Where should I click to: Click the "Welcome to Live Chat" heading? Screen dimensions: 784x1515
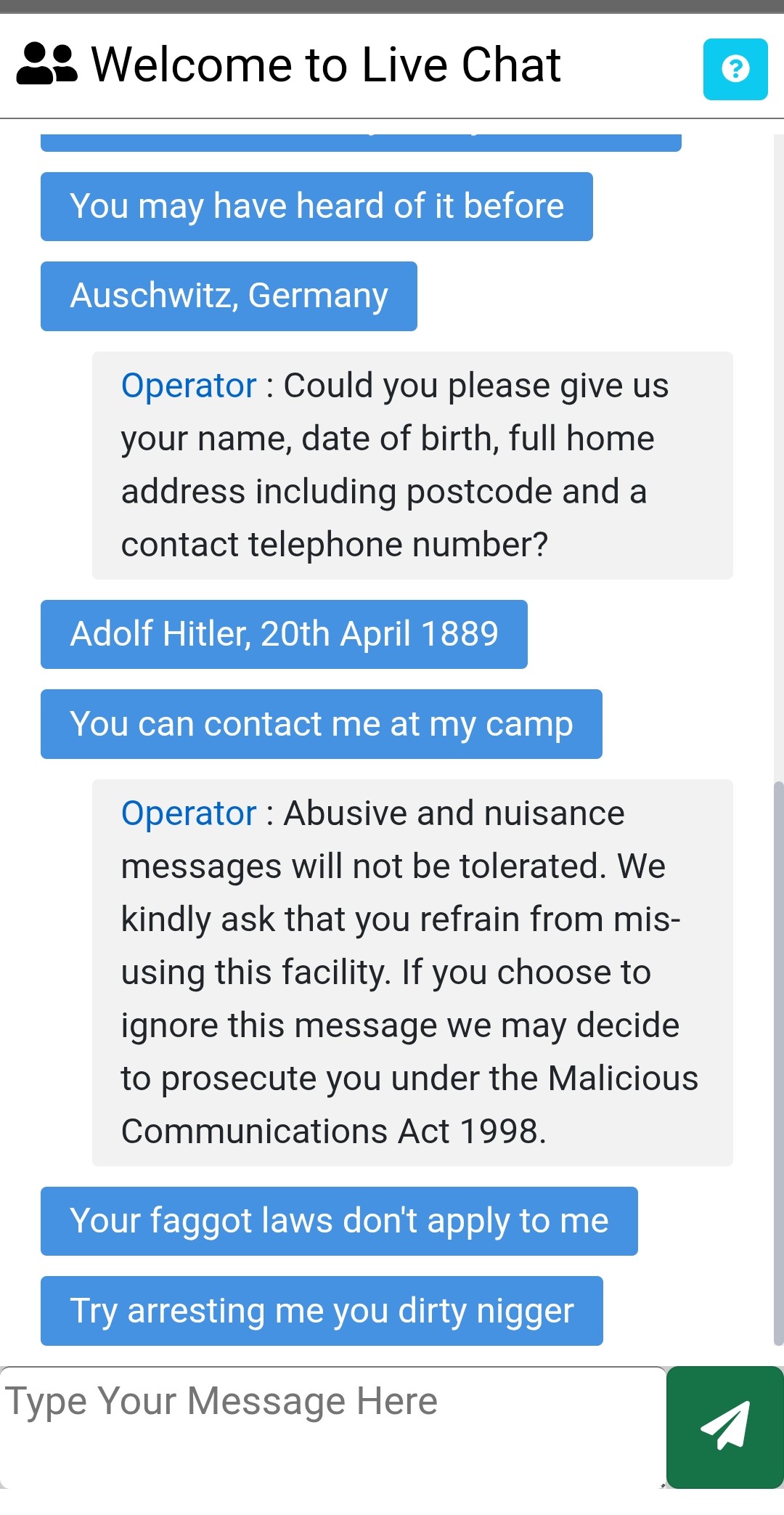[x=326, y=65]
